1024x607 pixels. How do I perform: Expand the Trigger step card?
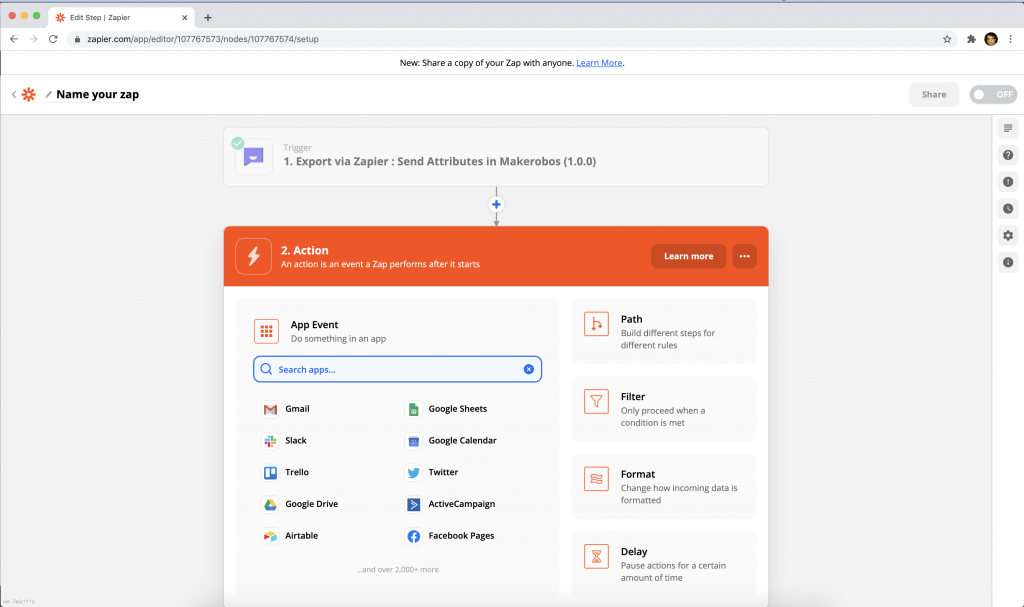(496, 157)
